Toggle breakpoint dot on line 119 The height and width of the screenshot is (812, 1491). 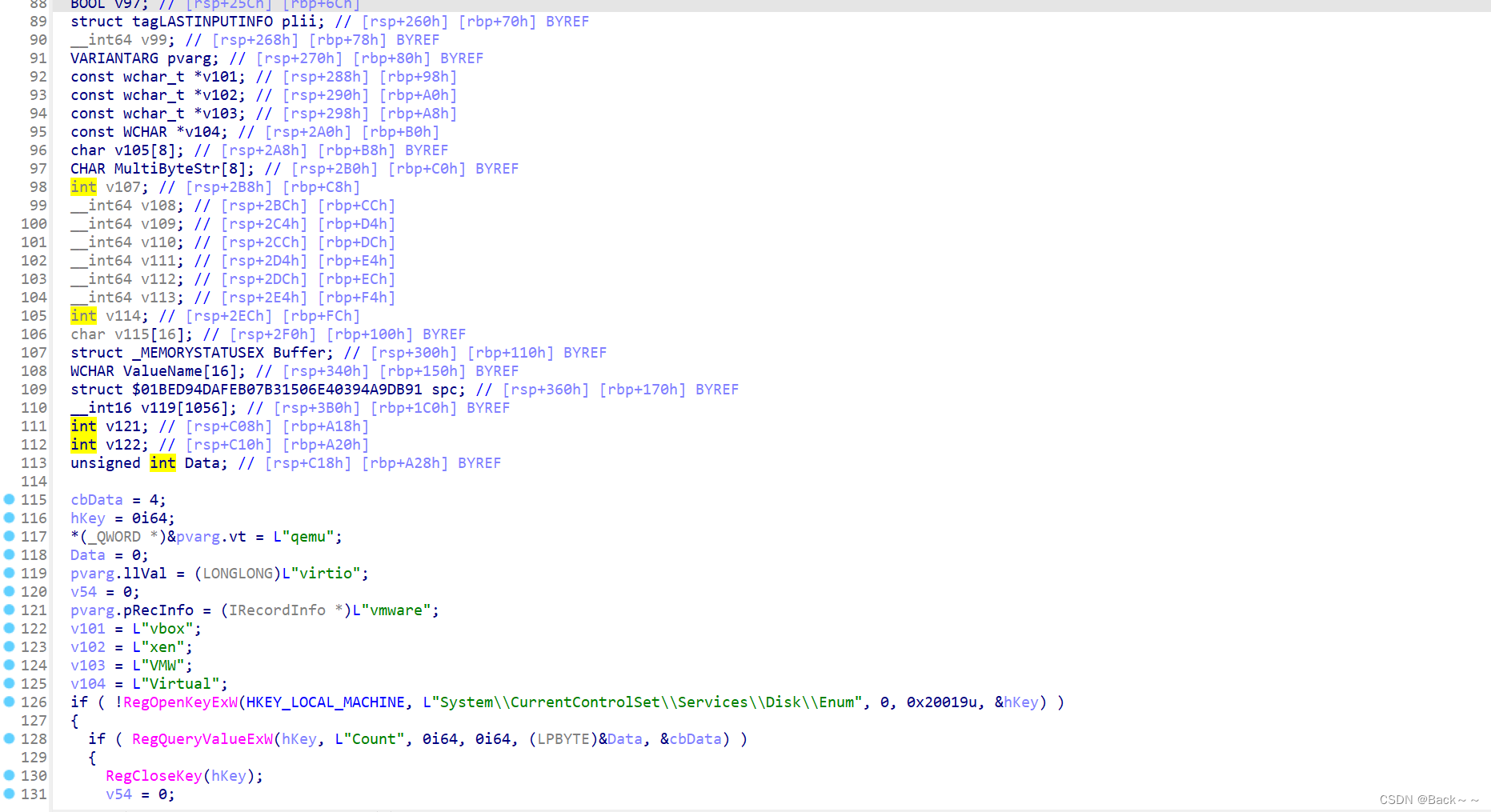pyautogui.click(x=10, y=573)
